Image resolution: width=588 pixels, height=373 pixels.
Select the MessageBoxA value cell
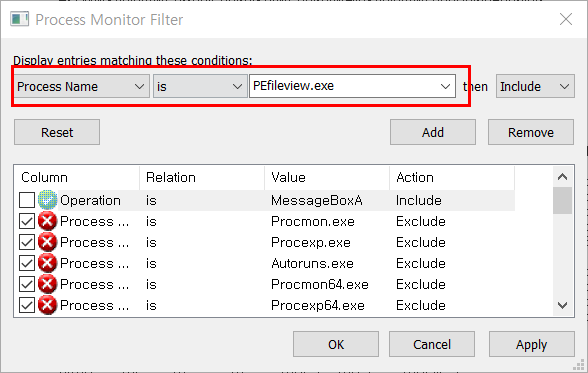coord(316,201)
